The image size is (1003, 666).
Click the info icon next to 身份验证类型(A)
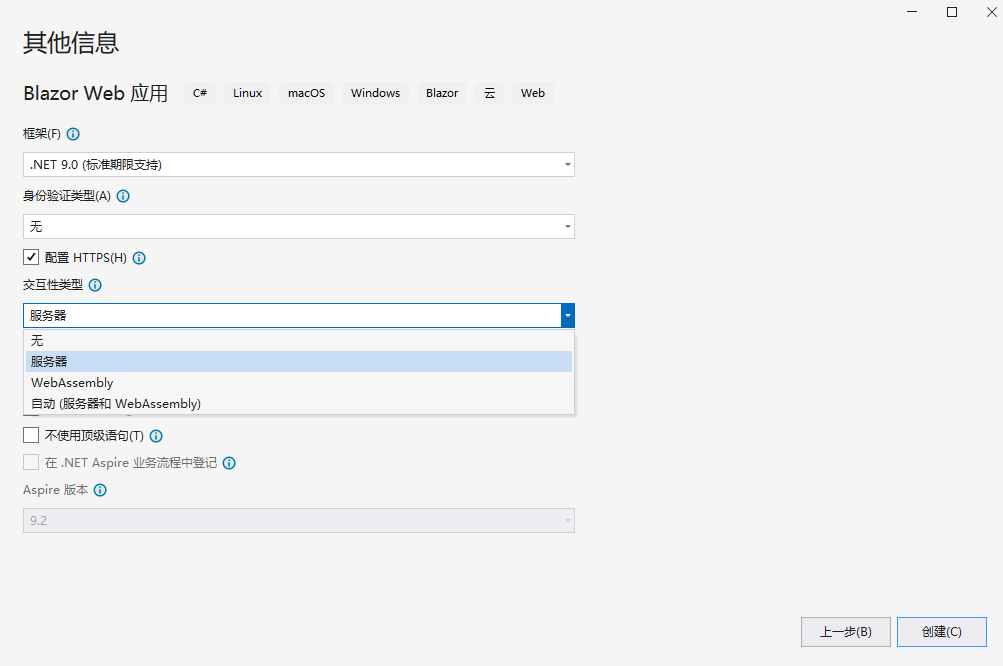coord(123,196)
